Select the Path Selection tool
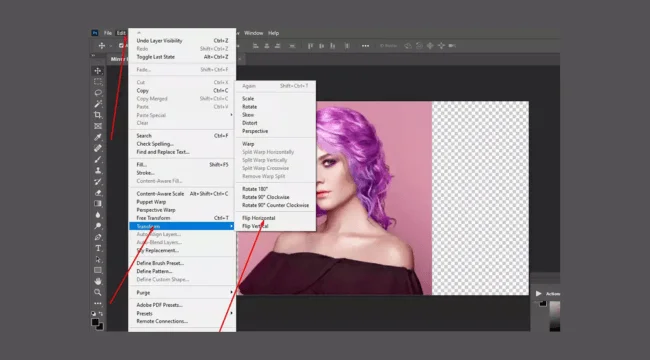 tap(98, 259)
